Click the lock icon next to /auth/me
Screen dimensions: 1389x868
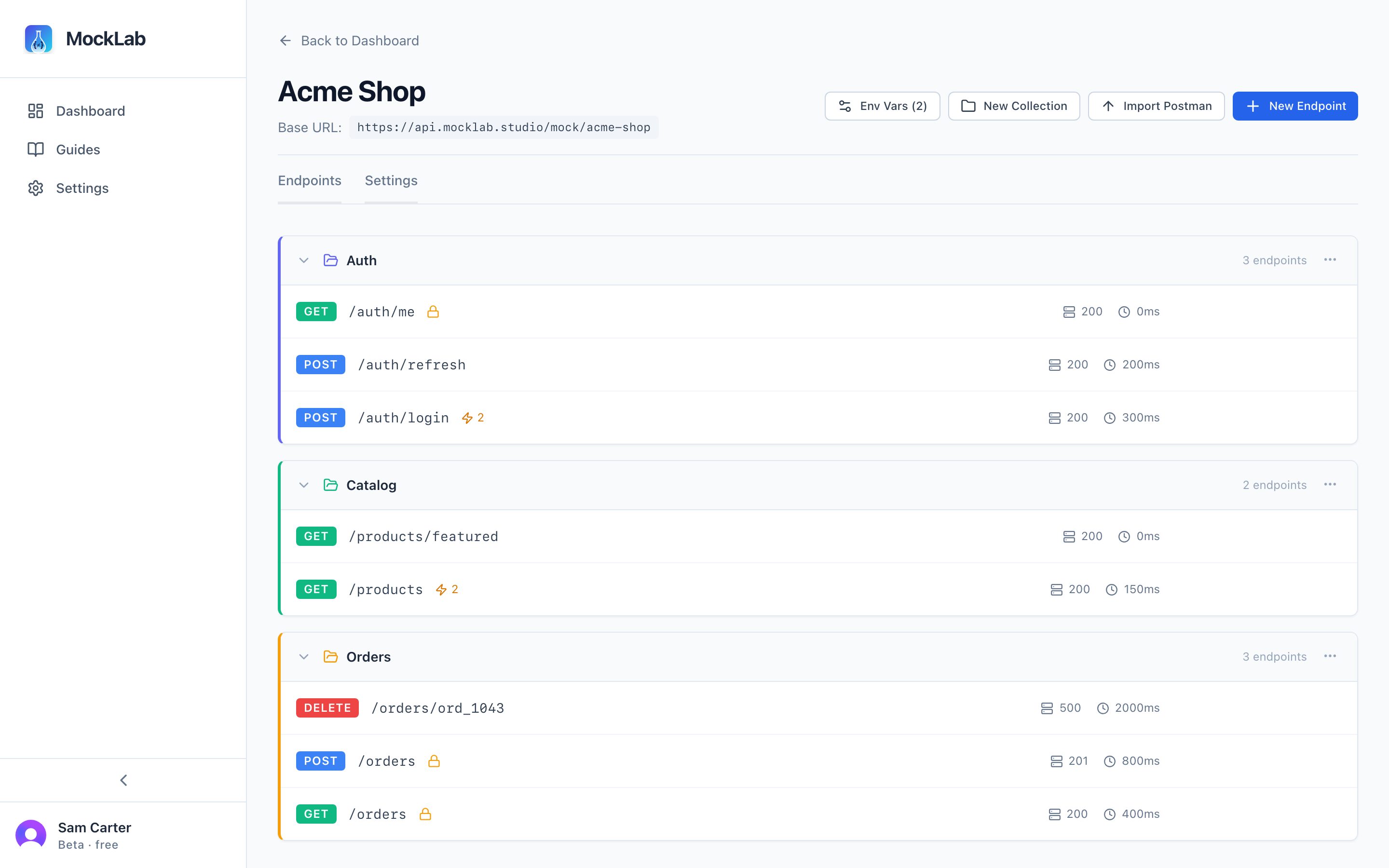point(434,312)
